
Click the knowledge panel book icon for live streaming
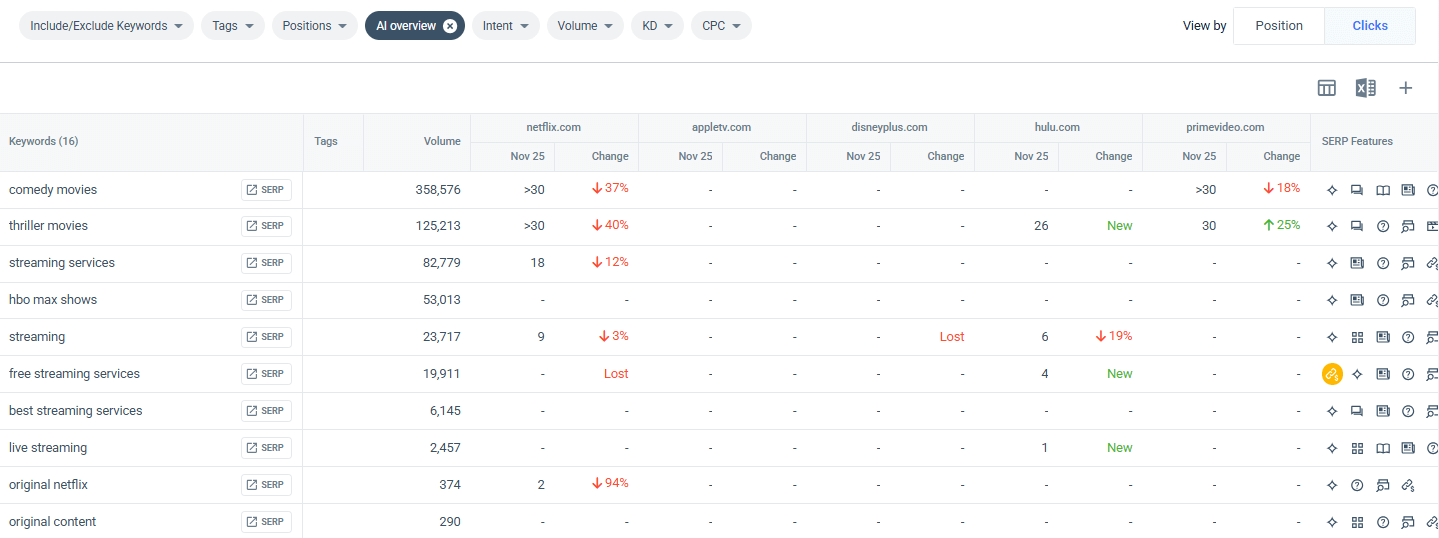1383,448
